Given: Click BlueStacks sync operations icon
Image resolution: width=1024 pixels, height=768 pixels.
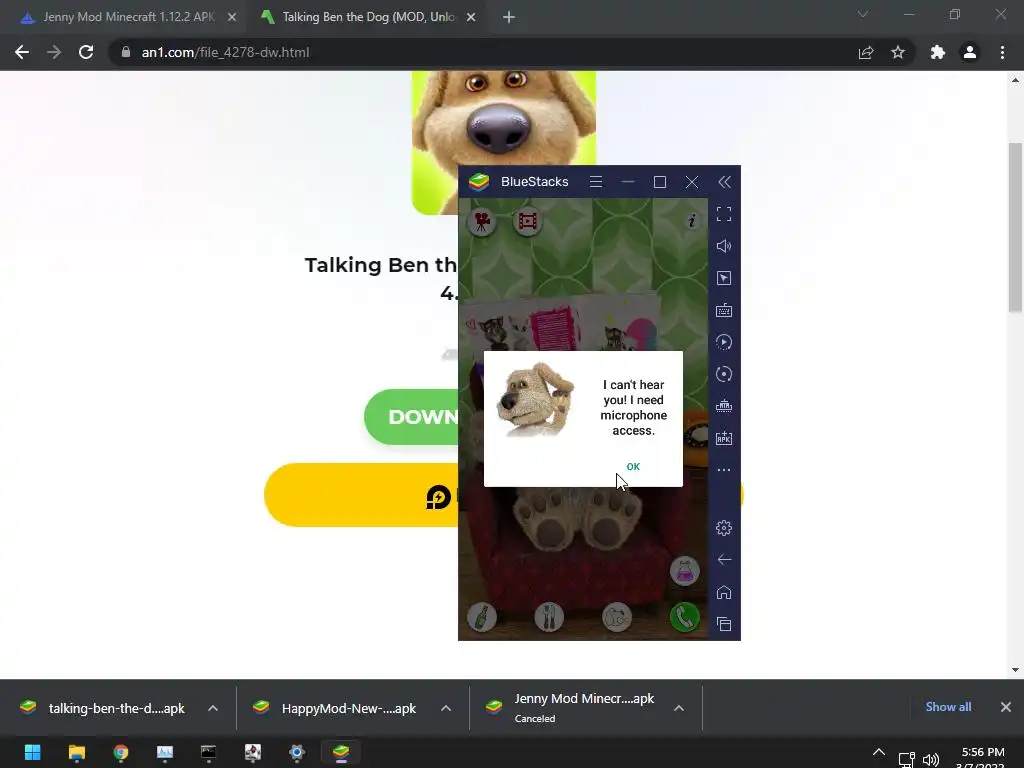Looking at the screenshot, I should point(724,374).
